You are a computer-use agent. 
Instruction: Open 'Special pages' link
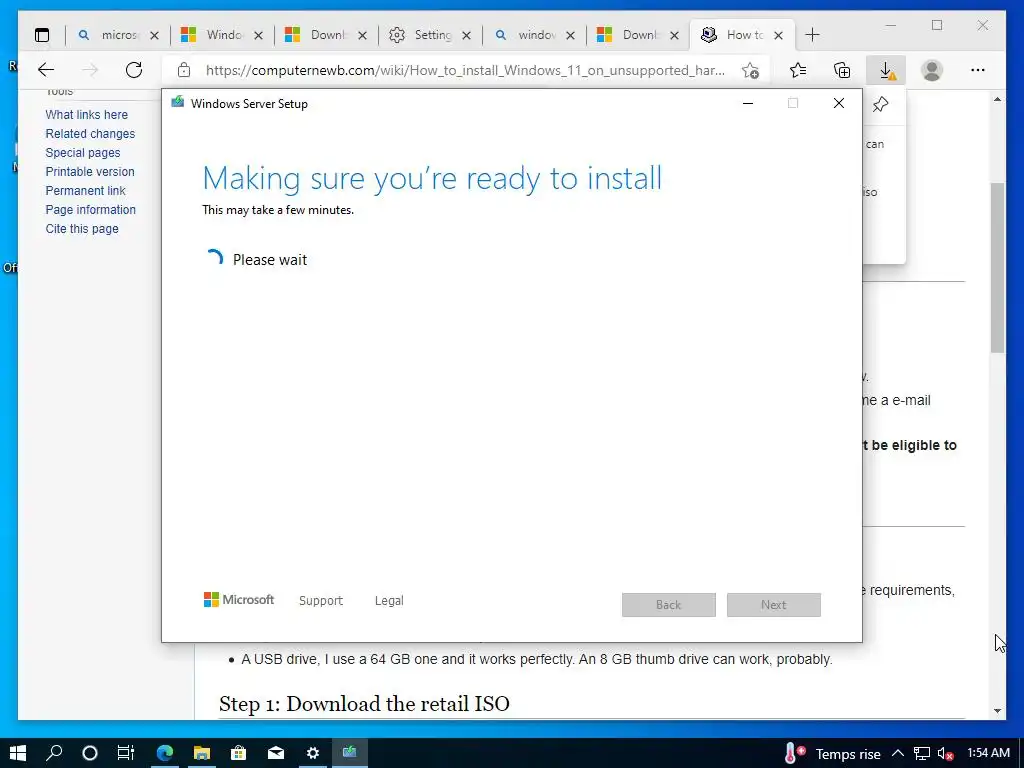[x=83, y=153]
